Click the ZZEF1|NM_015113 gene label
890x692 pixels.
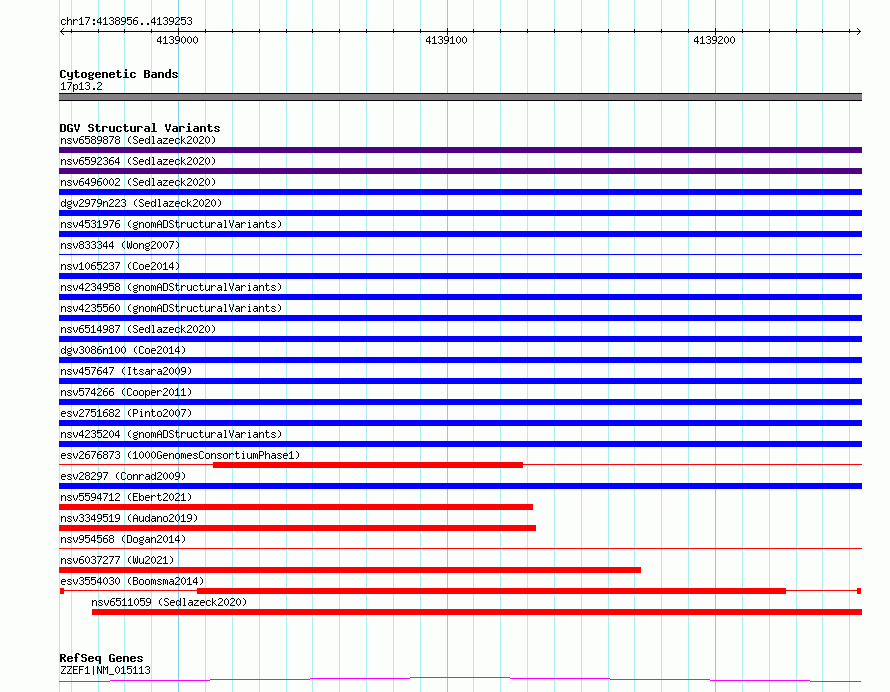point(105,670)
